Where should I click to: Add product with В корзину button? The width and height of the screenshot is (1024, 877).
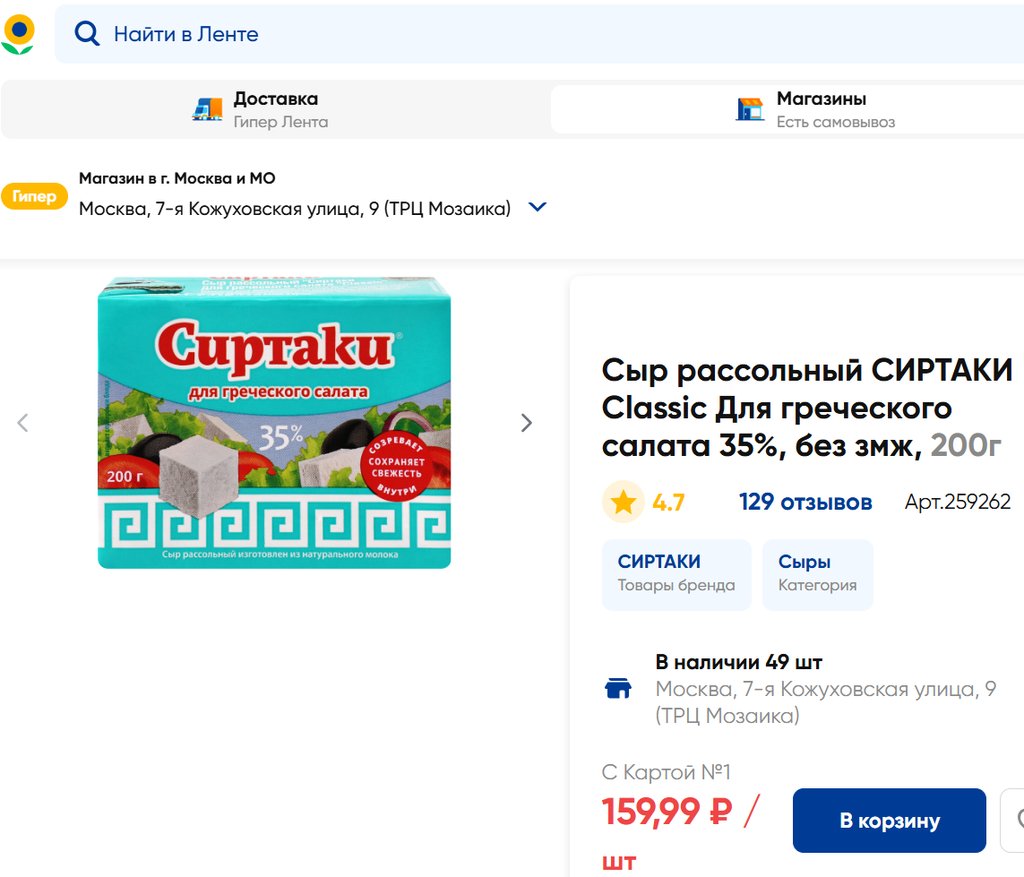point(889,821)
